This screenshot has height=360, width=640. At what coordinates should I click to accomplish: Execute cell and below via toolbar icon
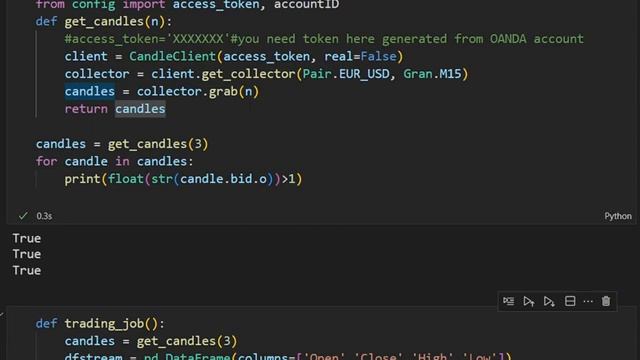(x=549, y=301)
